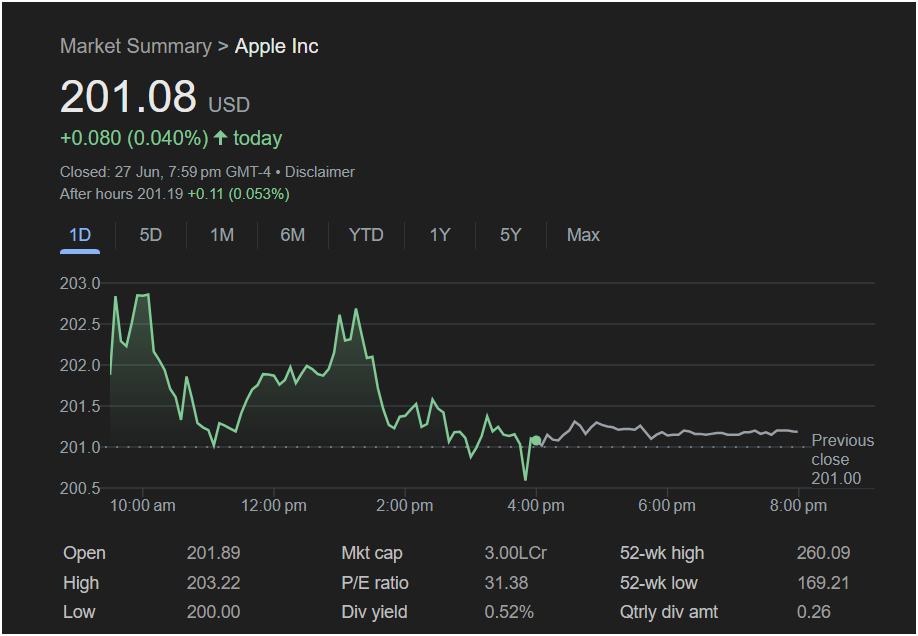The width and height of the screenshot is (918, 636).
Task: Open the 5Y chart tab
Action: coord(511,235)
